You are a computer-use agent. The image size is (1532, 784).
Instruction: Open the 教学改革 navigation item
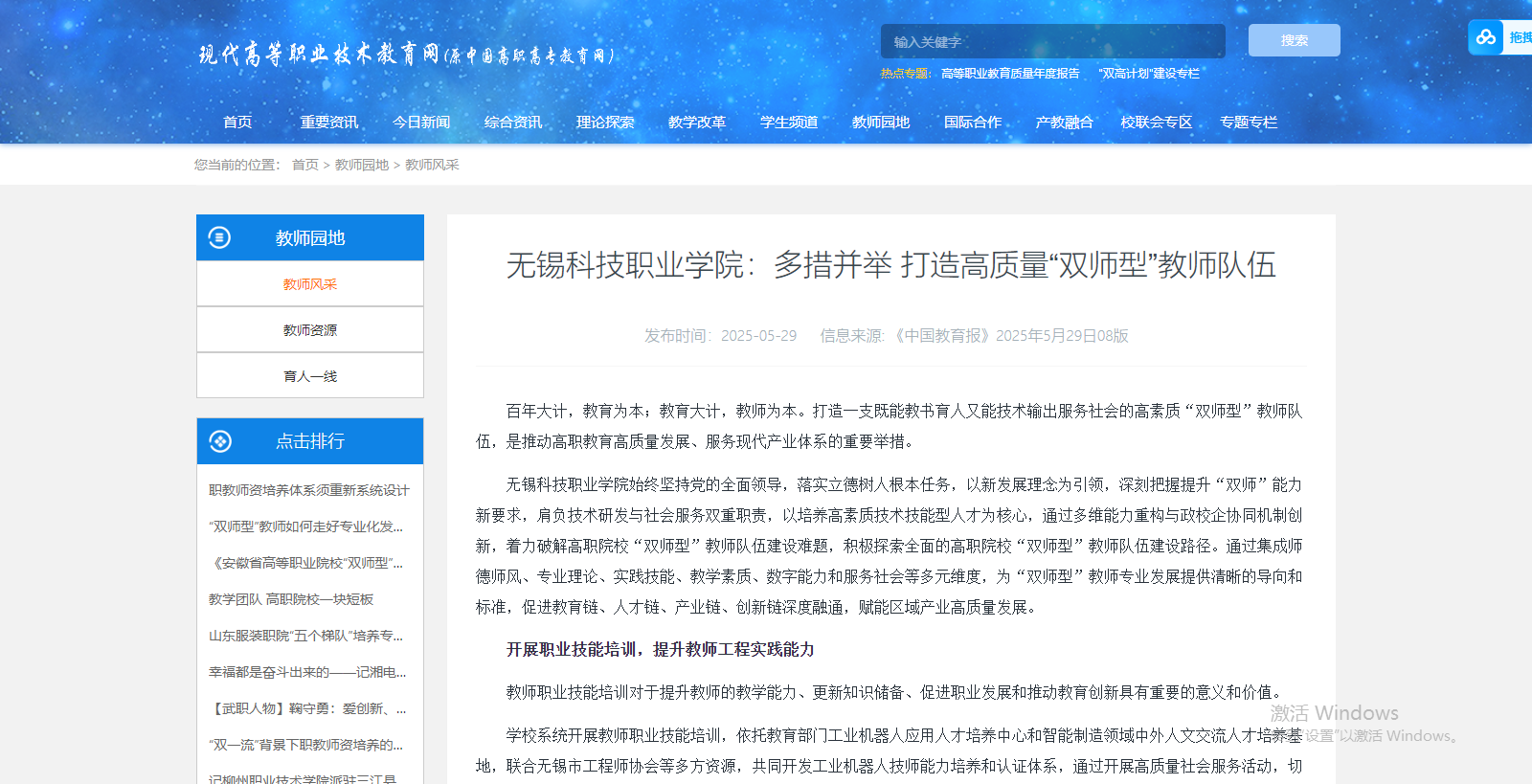pos(697,122)
